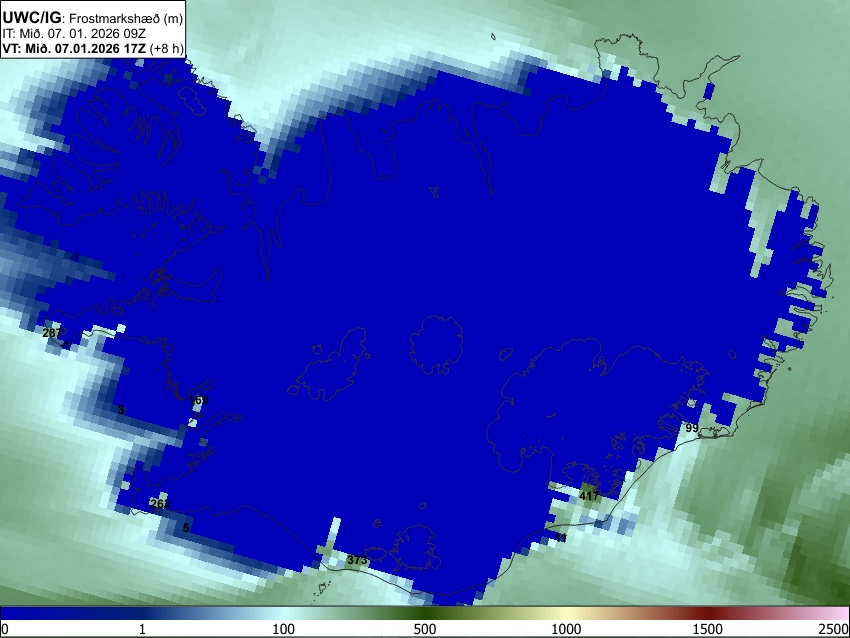Select the colour scale label 500
Screen dimensions: 850x638
pyautogui.click(x=425, y=629)
